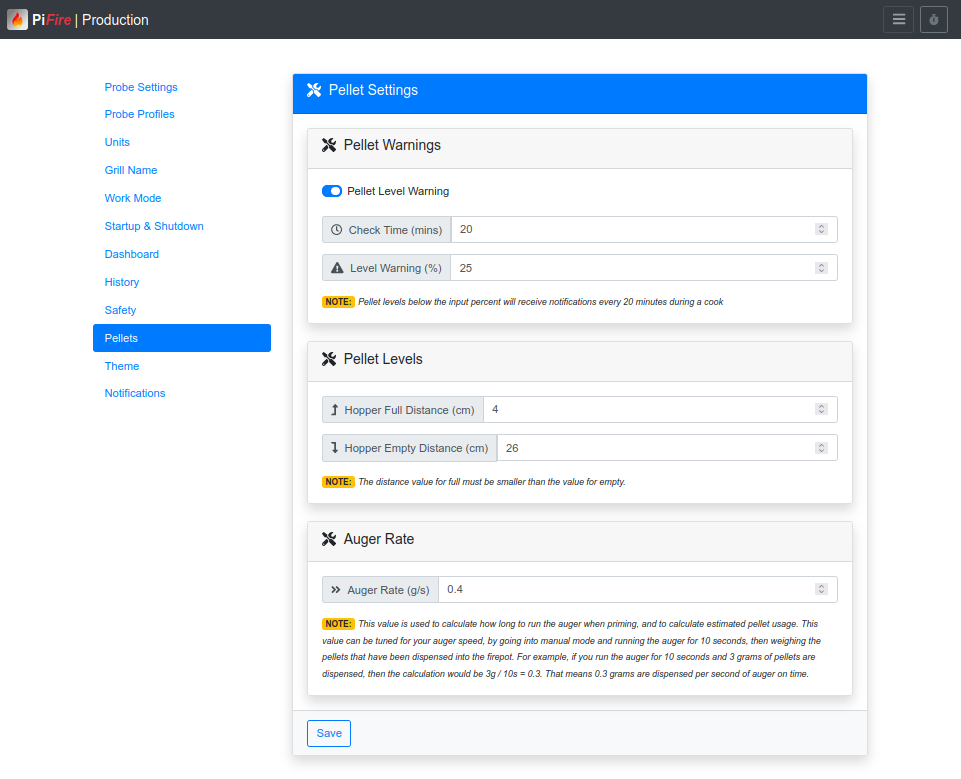Viewport: 961px width, 779px height.
Task: Save the pellet settings
Action: point(329,733)
